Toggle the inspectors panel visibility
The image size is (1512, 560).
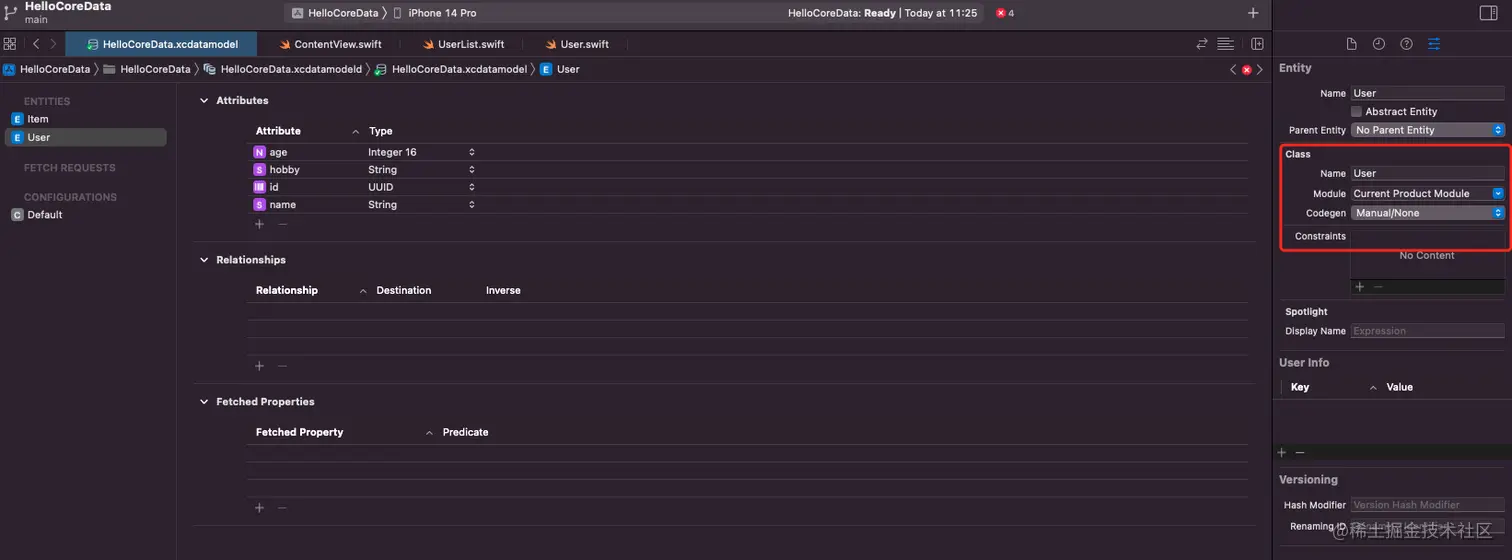tap(1488, 13)
